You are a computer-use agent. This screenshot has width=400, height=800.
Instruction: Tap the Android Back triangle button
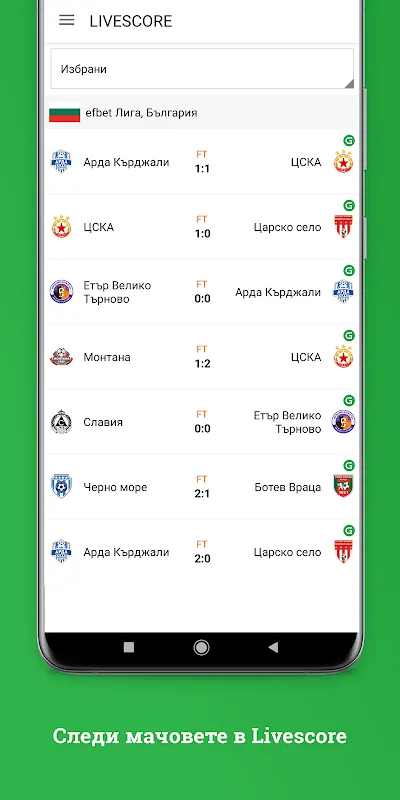pos(273,647)
